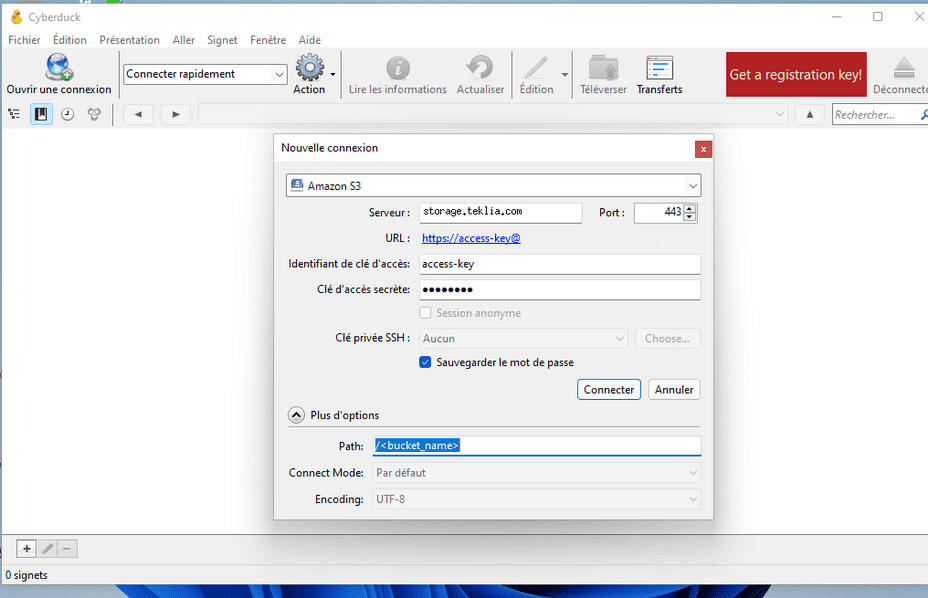
Task: Open the Signet menu
Action: [x=222, y=40]
